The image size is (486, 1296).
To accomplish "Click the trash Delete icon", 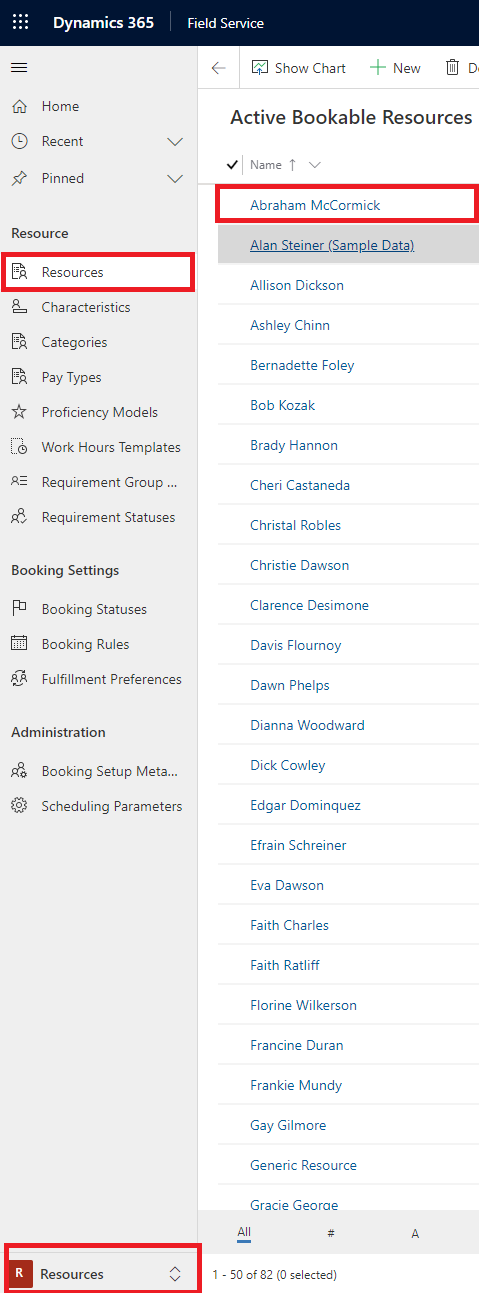I will pos(452,68).
